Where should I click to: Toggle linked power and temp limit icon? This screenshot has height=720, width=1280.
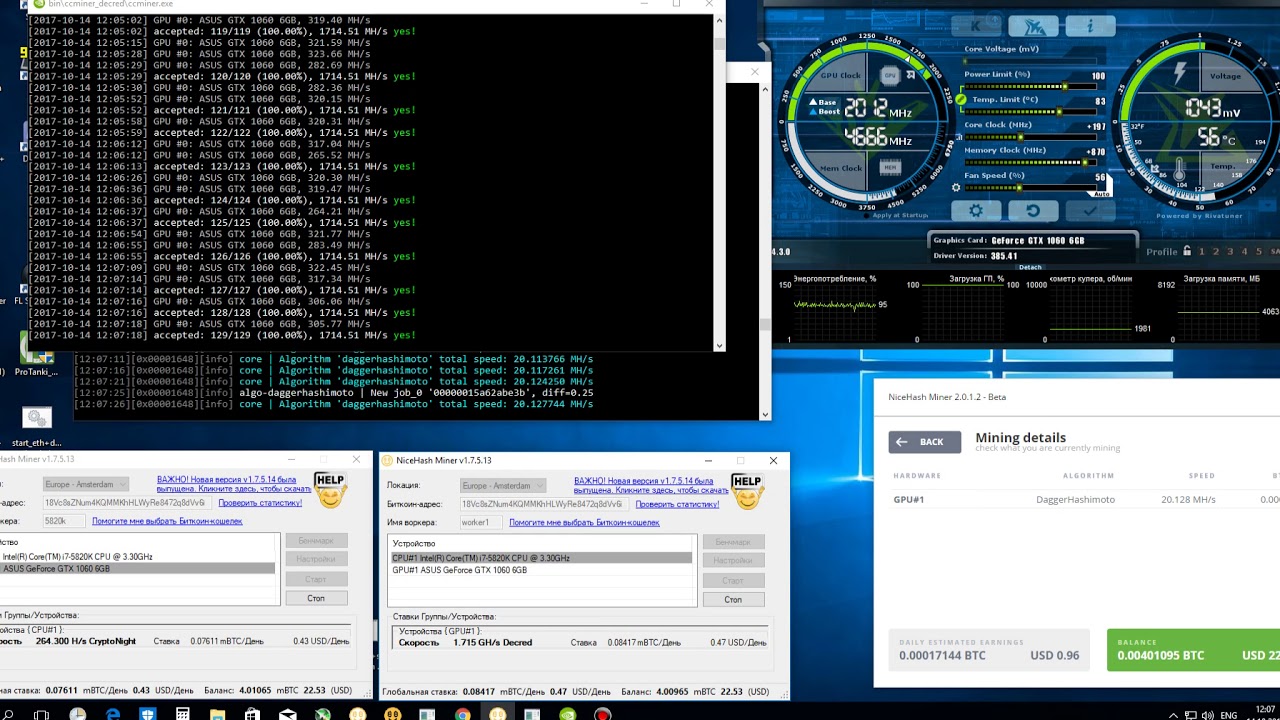click(x=962, y=99)
